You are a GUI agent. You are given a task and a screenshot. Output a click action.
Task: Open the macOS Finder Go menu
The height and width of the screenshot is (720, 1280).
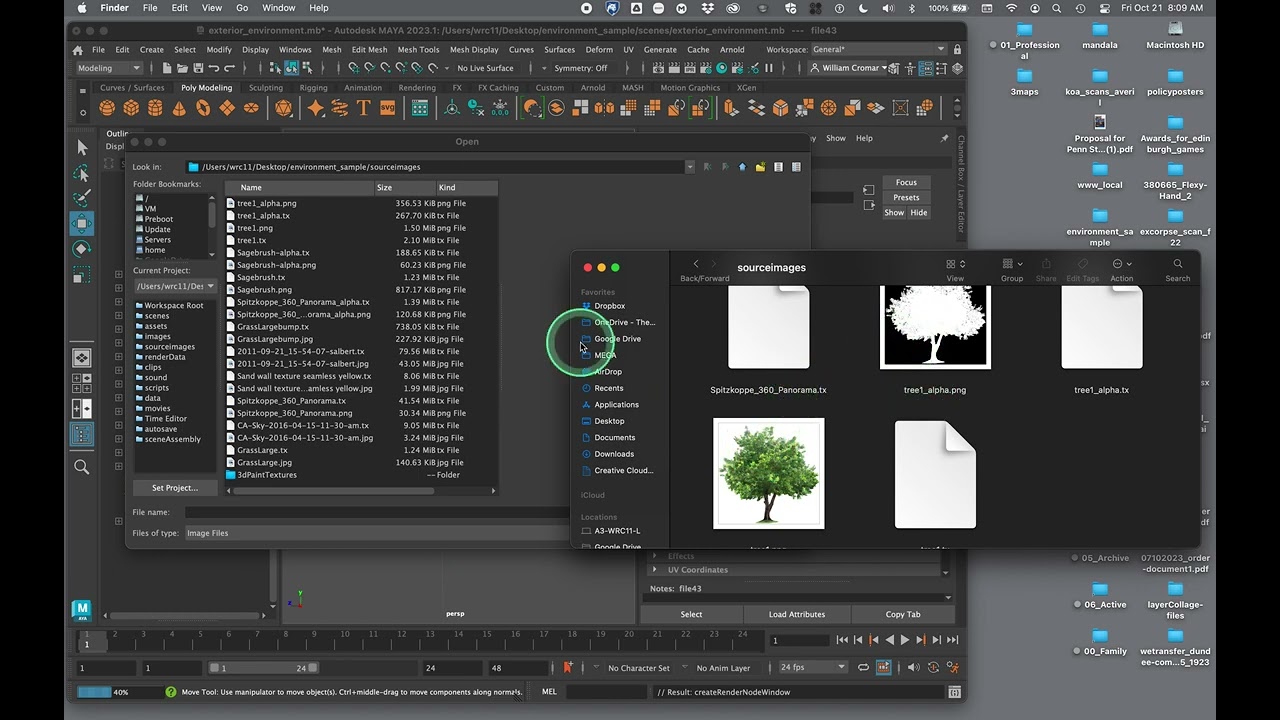(242, 8)
